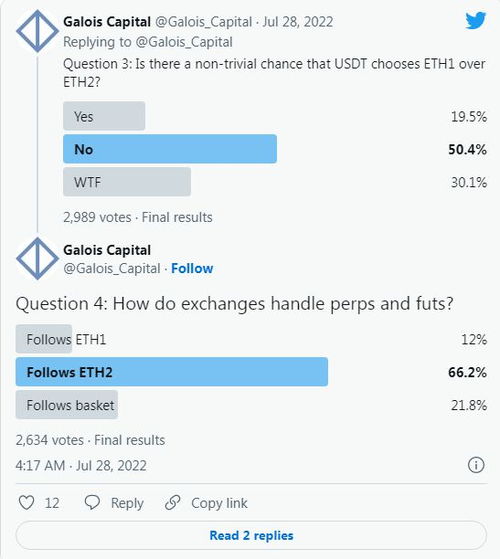The image size is (500, 559).
Task: Click the top Galois Capital diamond avatar
Action: tap(37, 31)
